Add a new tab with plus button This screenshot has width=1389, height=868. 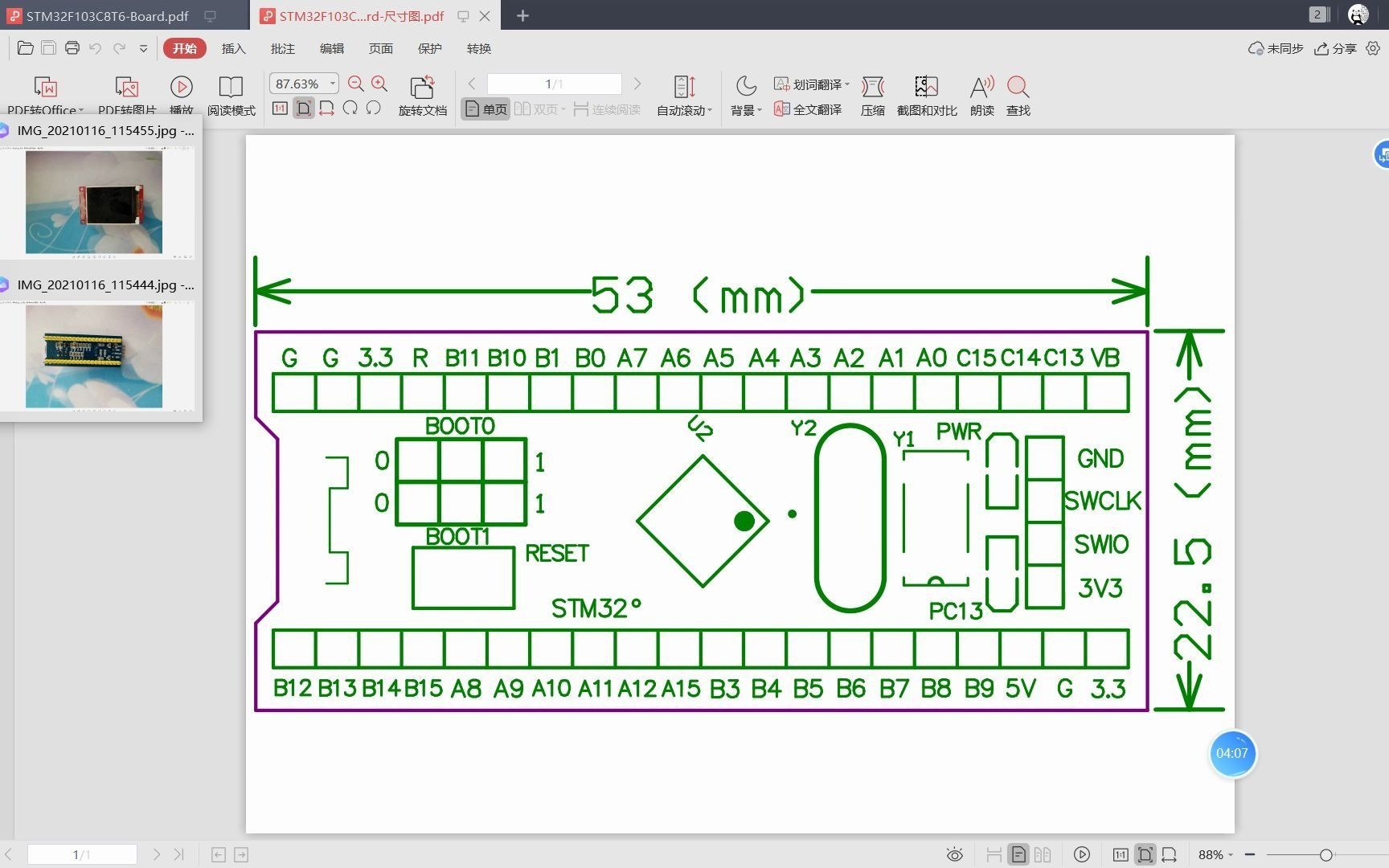[522, 16]
